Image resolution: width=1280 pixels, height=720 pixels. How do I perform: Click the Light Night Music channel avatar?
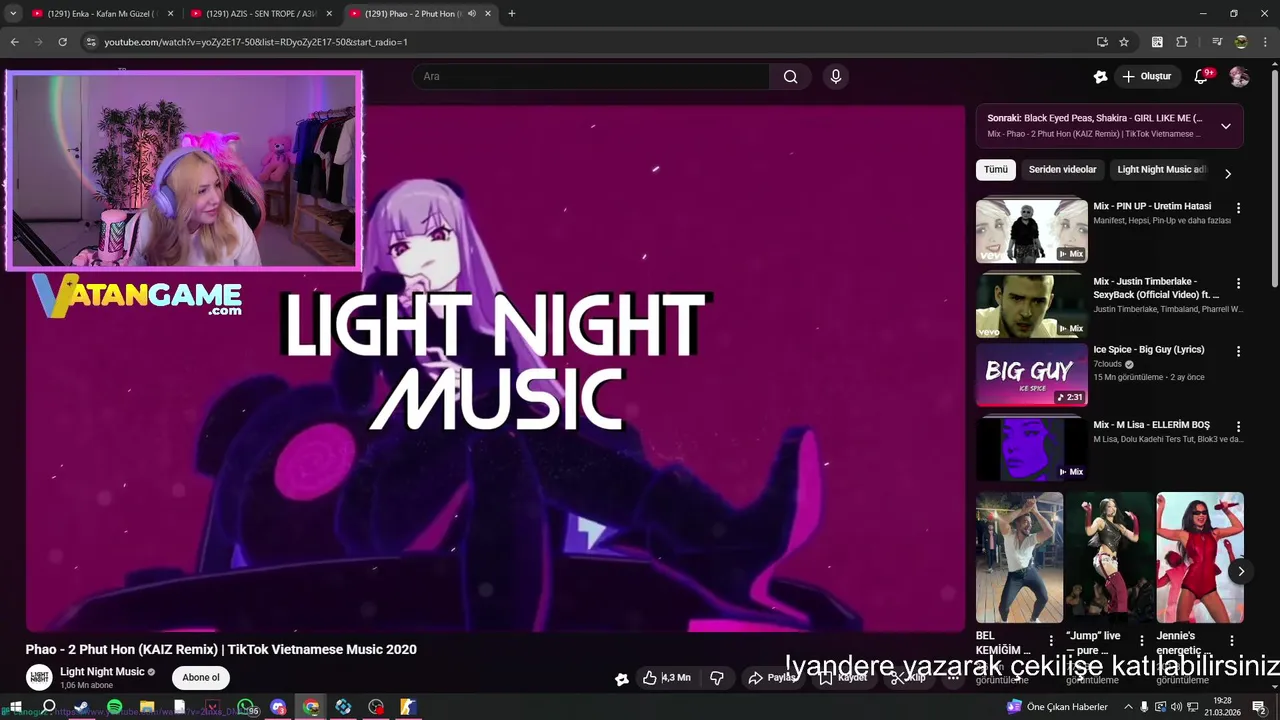(39, 677)
